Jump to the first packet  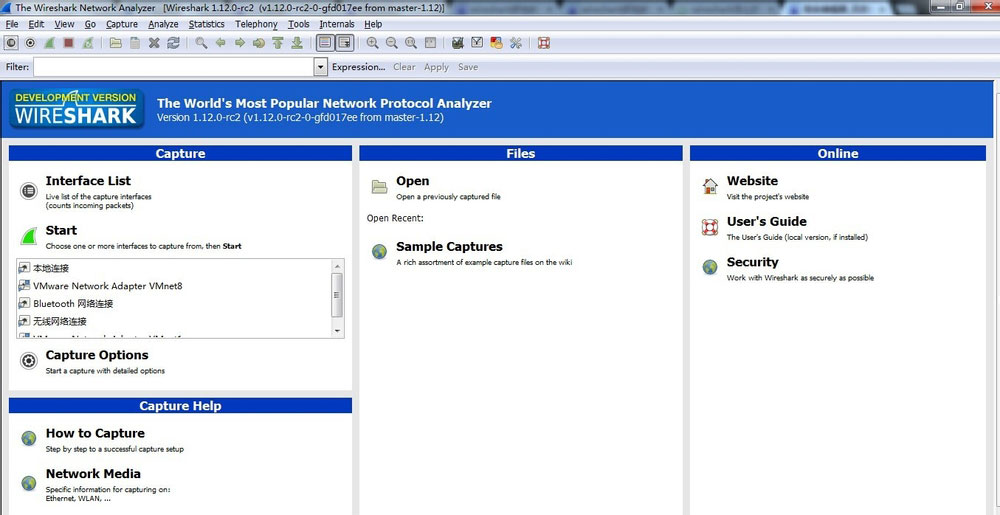tap(277, 43)
